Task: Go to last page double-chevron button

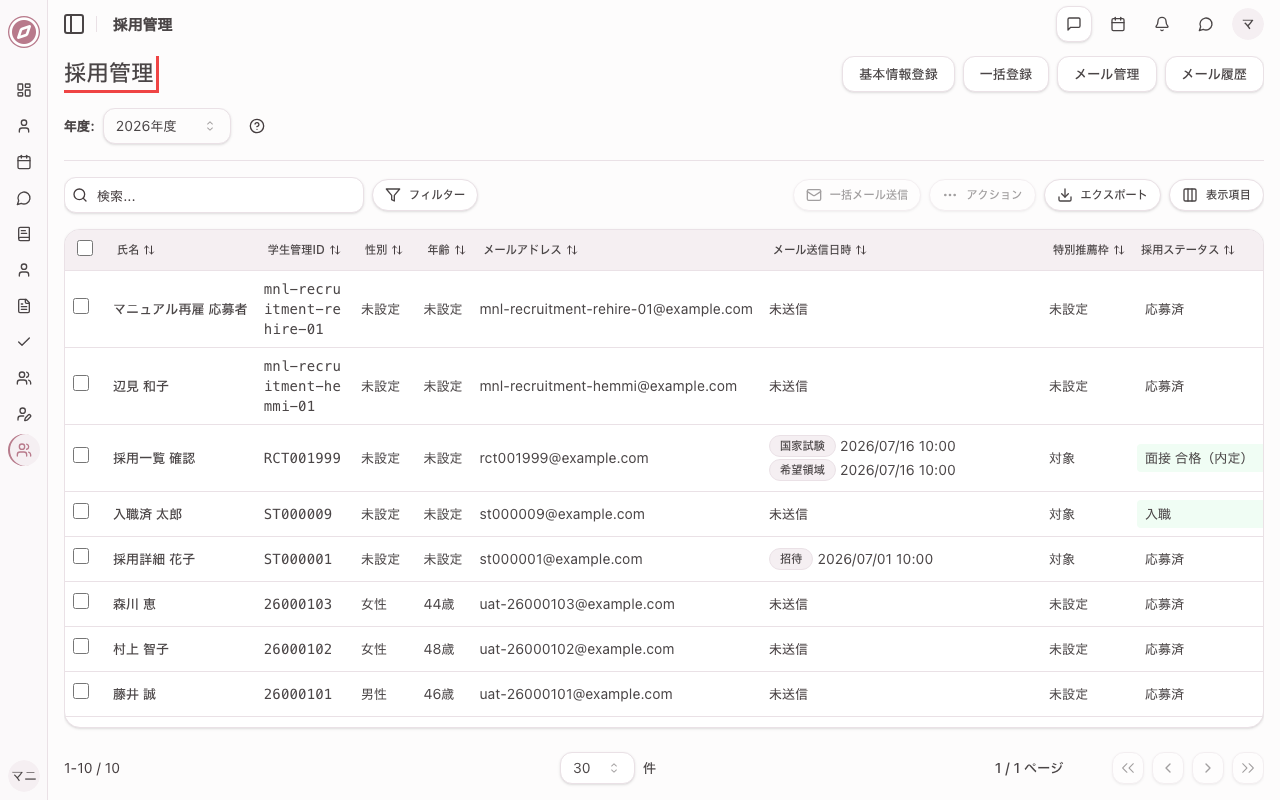Action: click(x=1248, y=768)
